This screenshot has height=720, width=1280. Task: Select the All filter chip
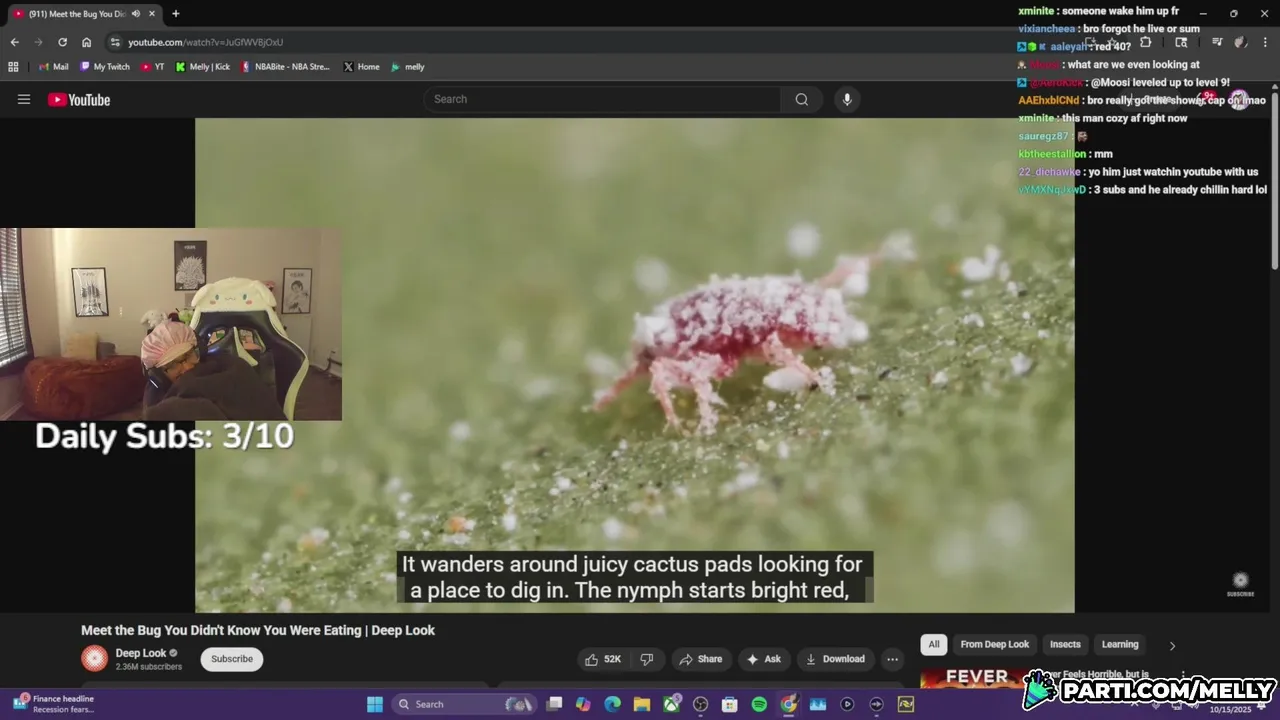933,644
